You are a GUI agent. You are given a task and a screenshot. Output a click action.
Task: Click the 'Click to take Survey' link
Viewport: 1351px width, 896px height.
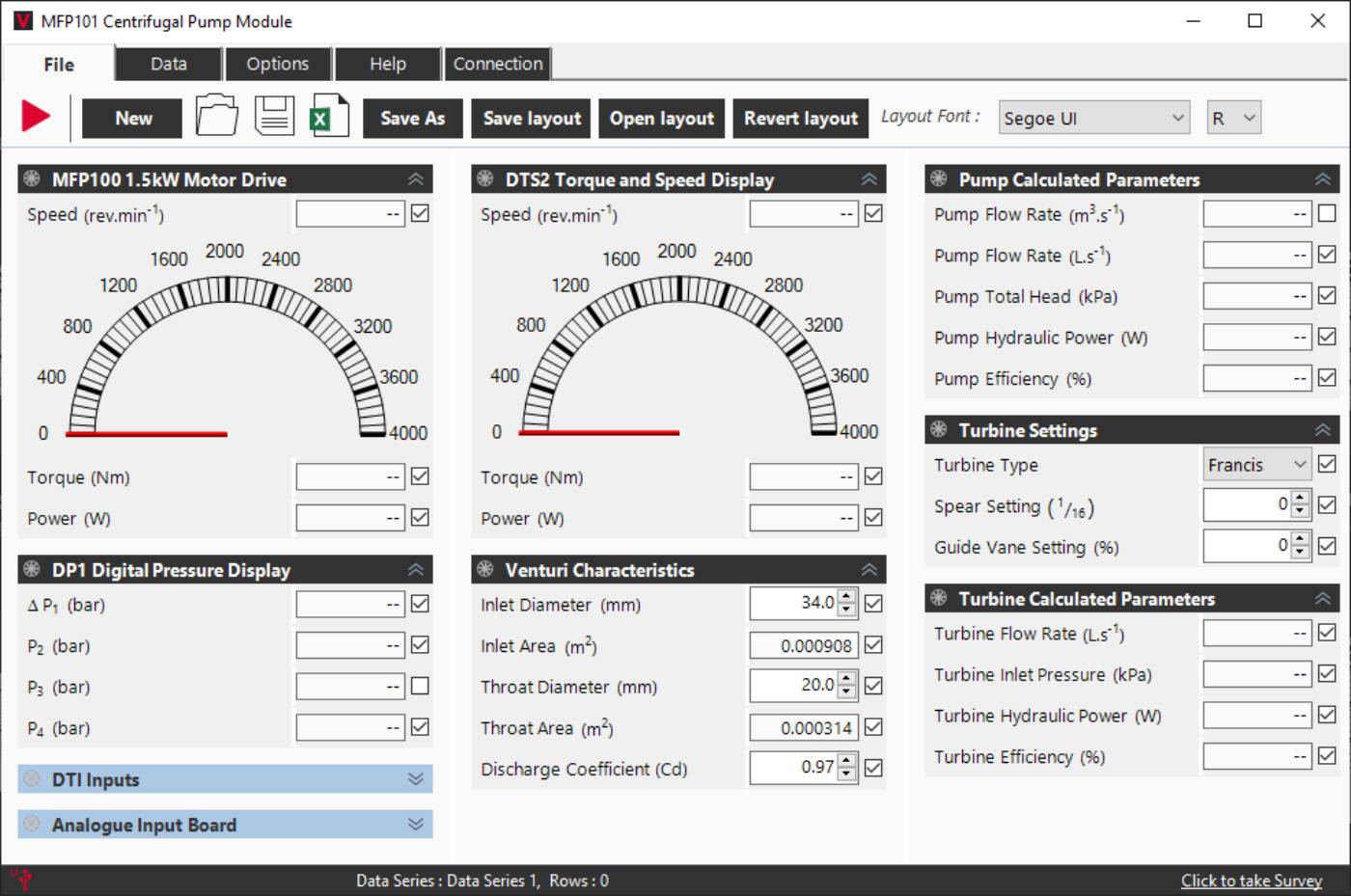[1251, 881]
